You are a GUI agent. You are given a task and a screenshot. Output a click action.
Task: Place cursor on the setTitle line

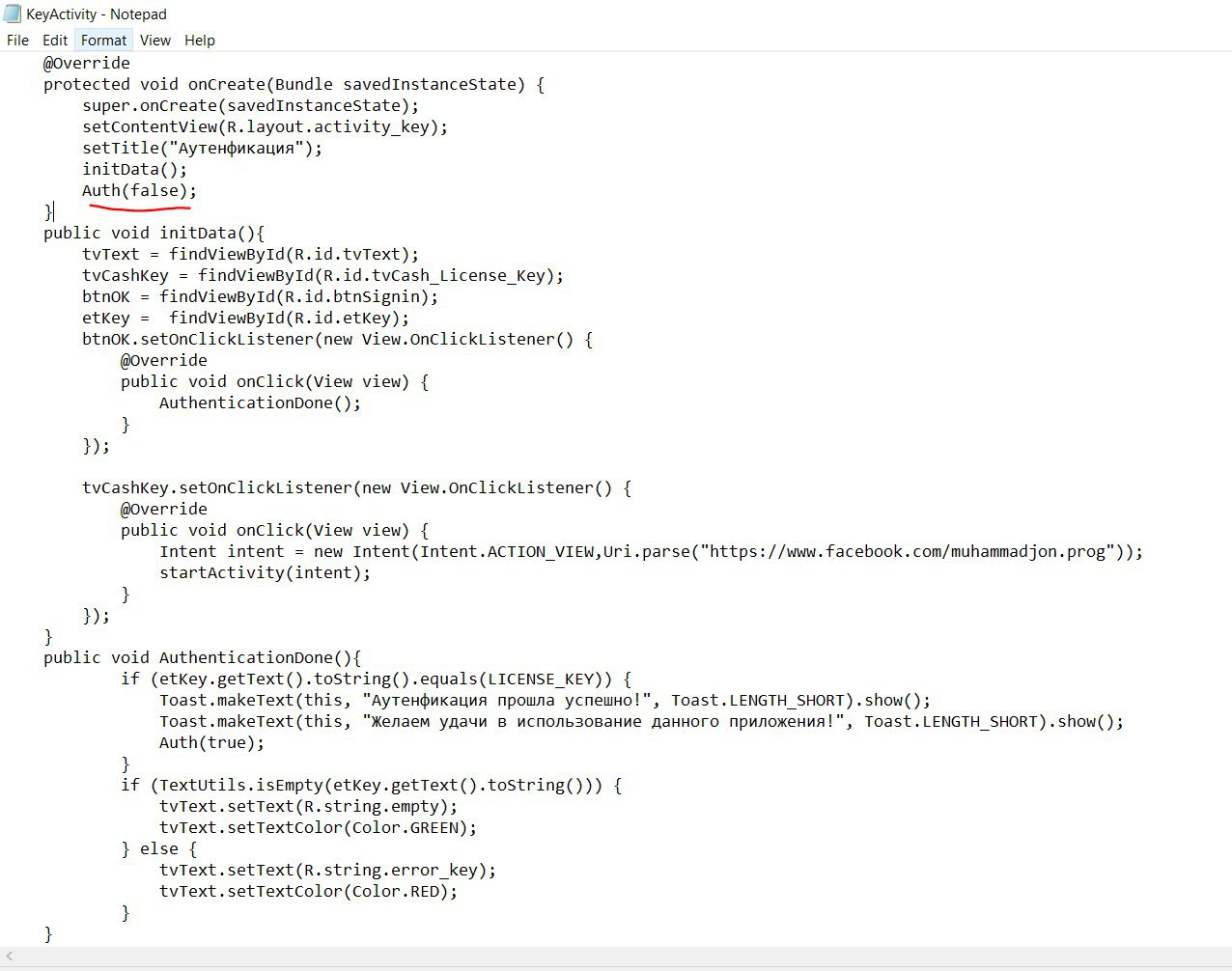202,149
